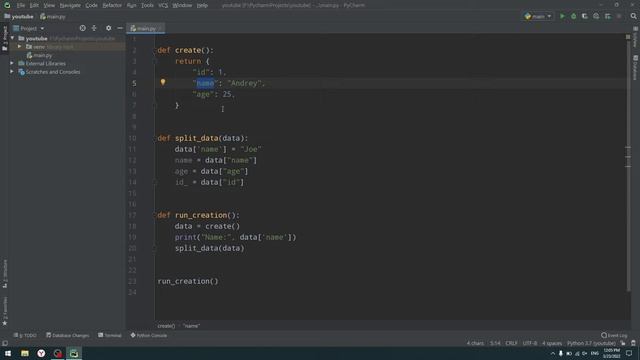Open the Python Console tool window
Screen dimensions: 640x360
149,336
